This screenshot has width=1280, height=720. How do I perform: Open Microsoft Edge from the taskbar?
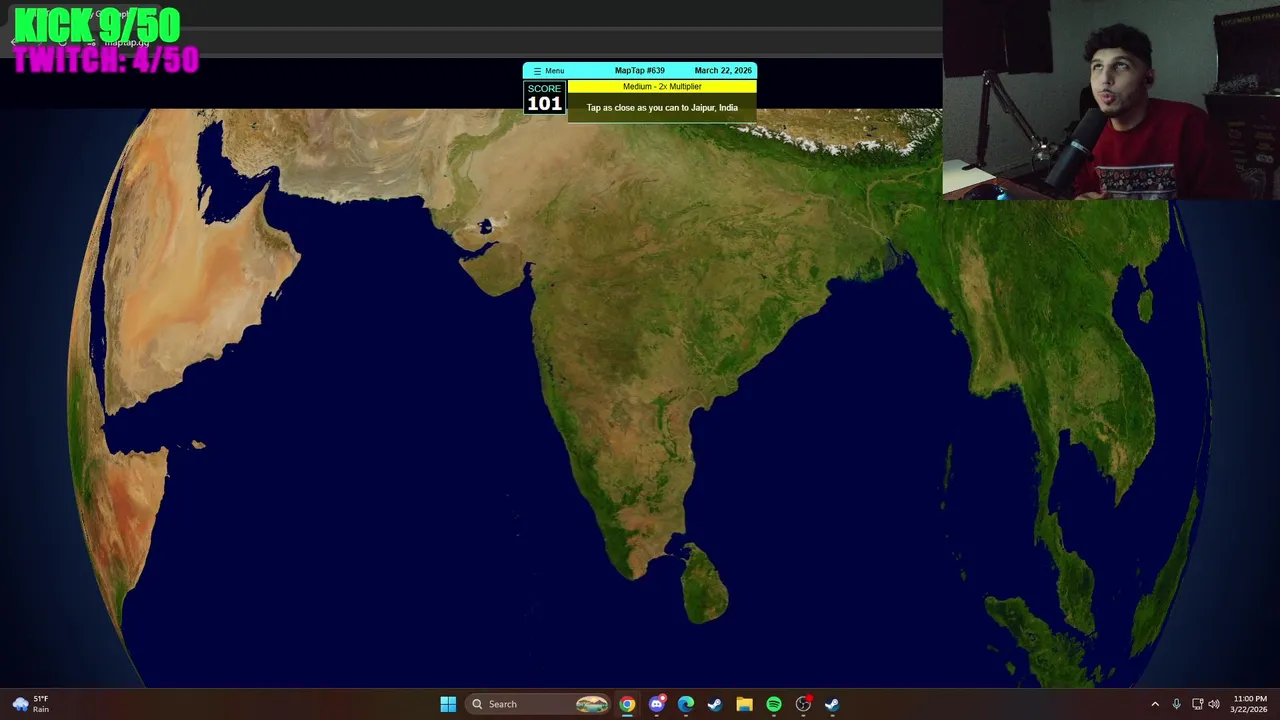click(x=686, y=704)
